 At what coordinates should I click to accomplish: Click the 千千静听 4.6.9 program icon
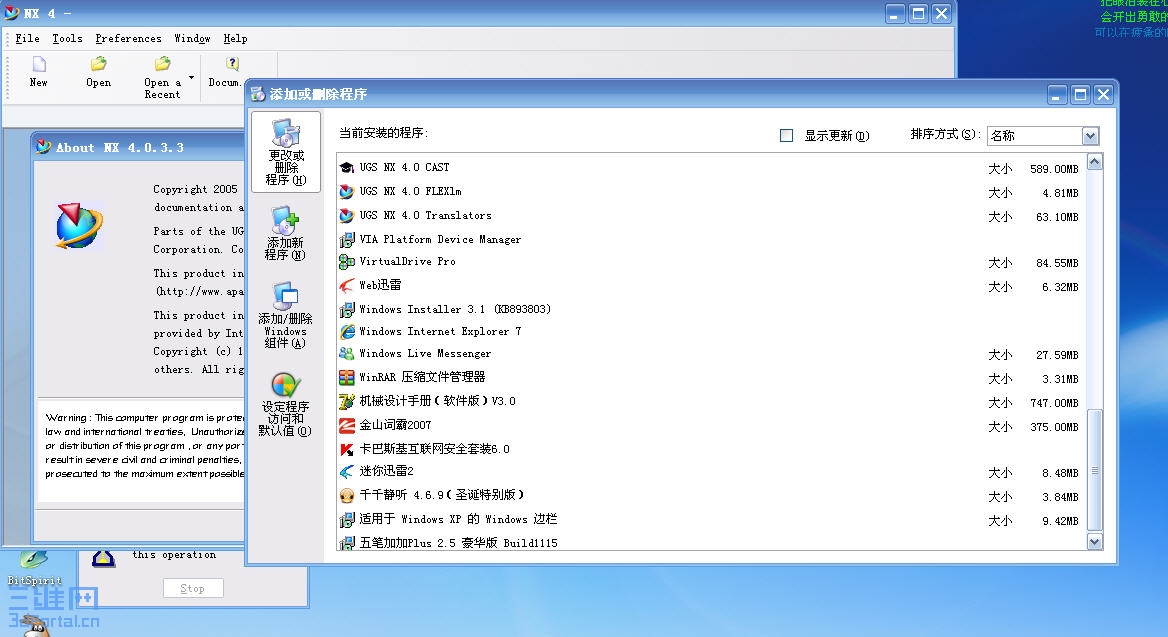pos(346,495)
